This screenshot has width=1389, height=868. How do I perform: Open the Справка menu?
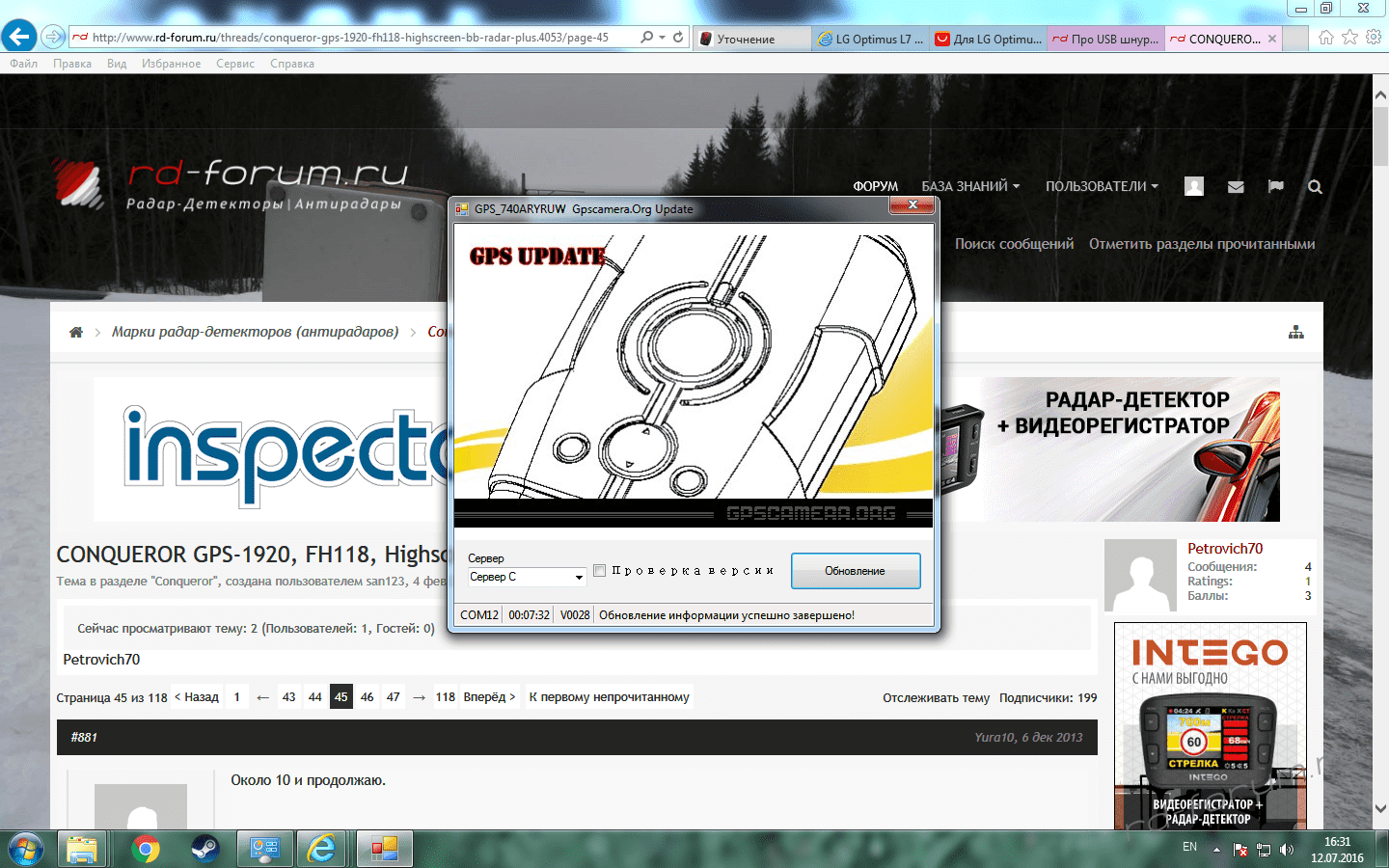(x=292, y=64)
